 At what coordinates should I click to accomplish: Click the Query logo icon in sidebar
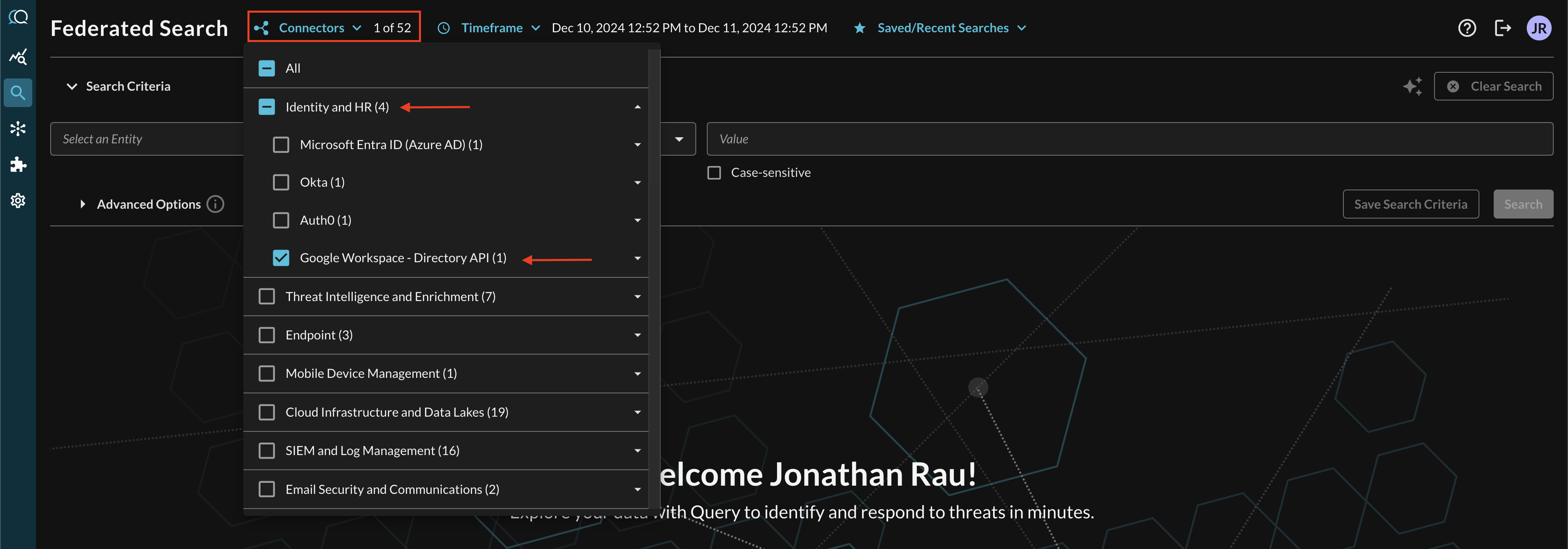18,16
